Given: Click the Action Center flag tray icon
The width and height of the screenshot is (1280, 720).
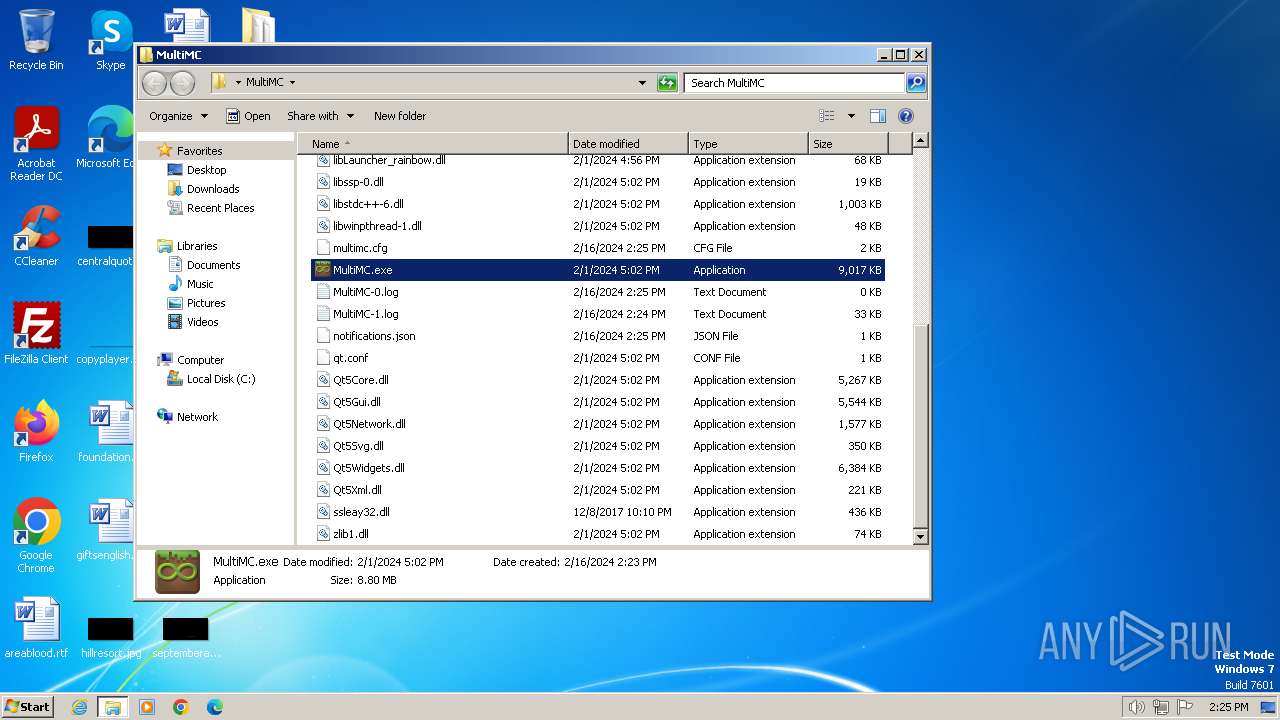Looking at the screenshot, I should tap(1185, 707).
